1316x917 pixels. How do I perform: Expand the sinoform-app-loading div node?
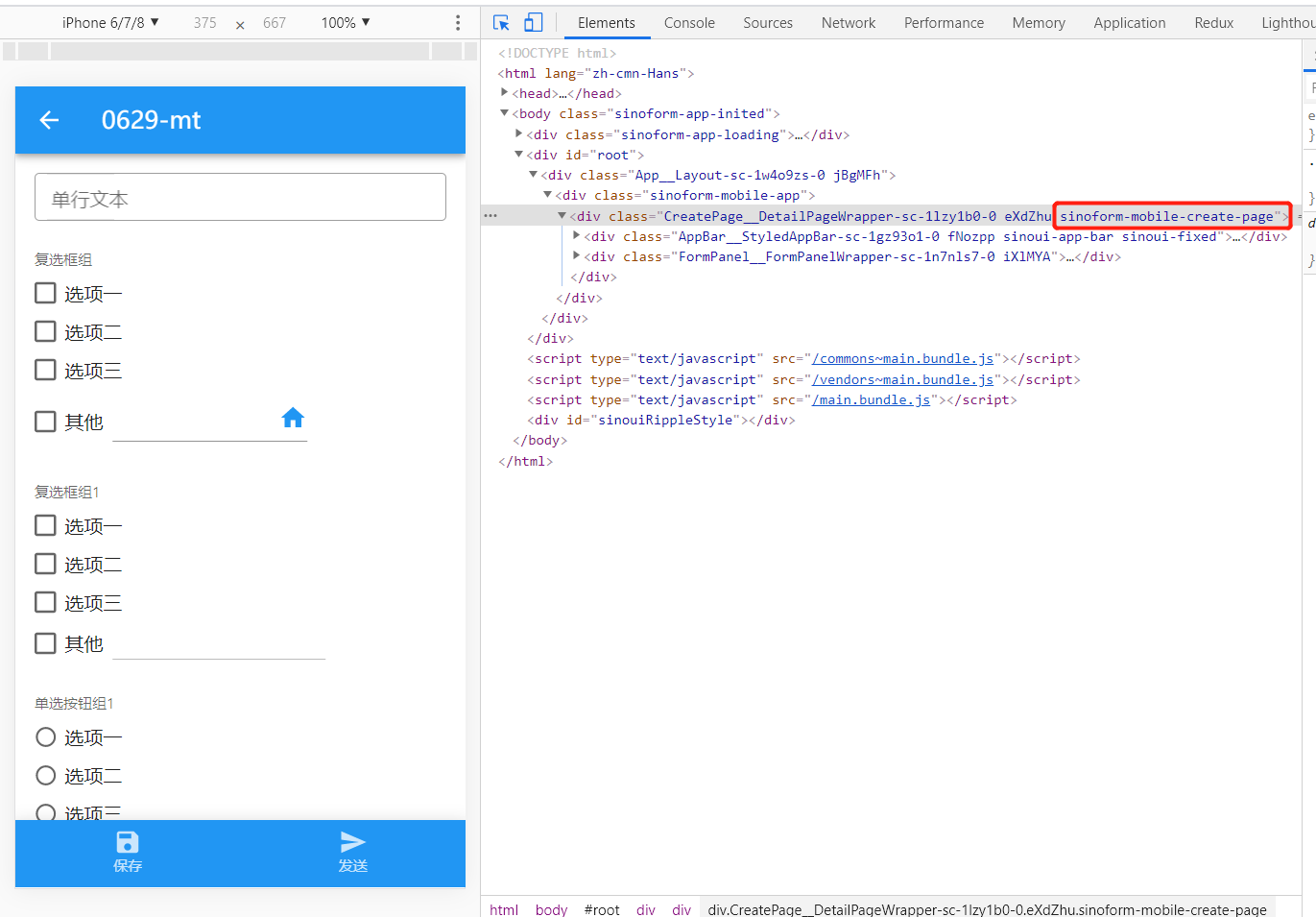[519, 134]
